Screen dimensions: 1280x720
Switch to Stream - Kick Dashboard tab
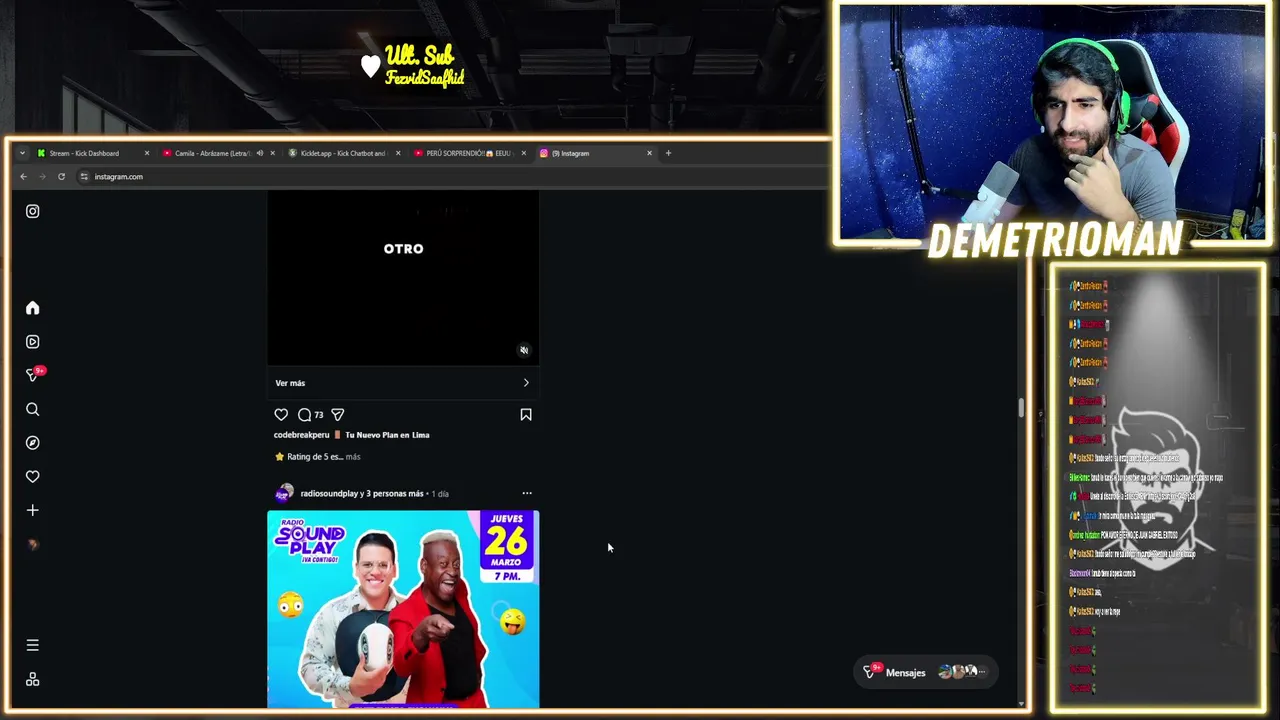(x=92, y=153)
